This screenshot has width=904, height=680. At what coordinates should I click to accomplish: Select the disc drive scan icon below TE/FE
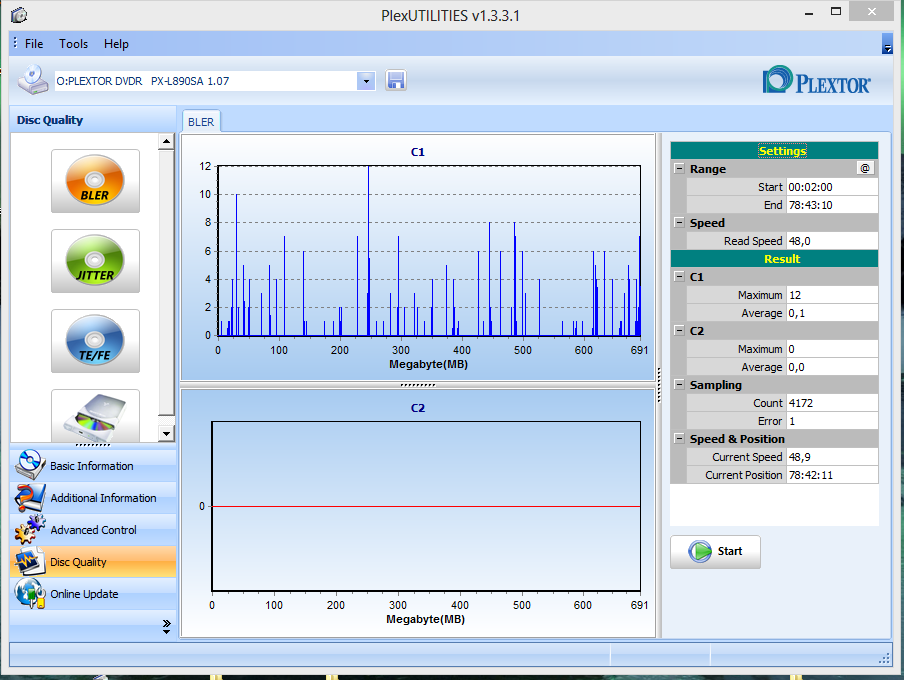(95, 416)
